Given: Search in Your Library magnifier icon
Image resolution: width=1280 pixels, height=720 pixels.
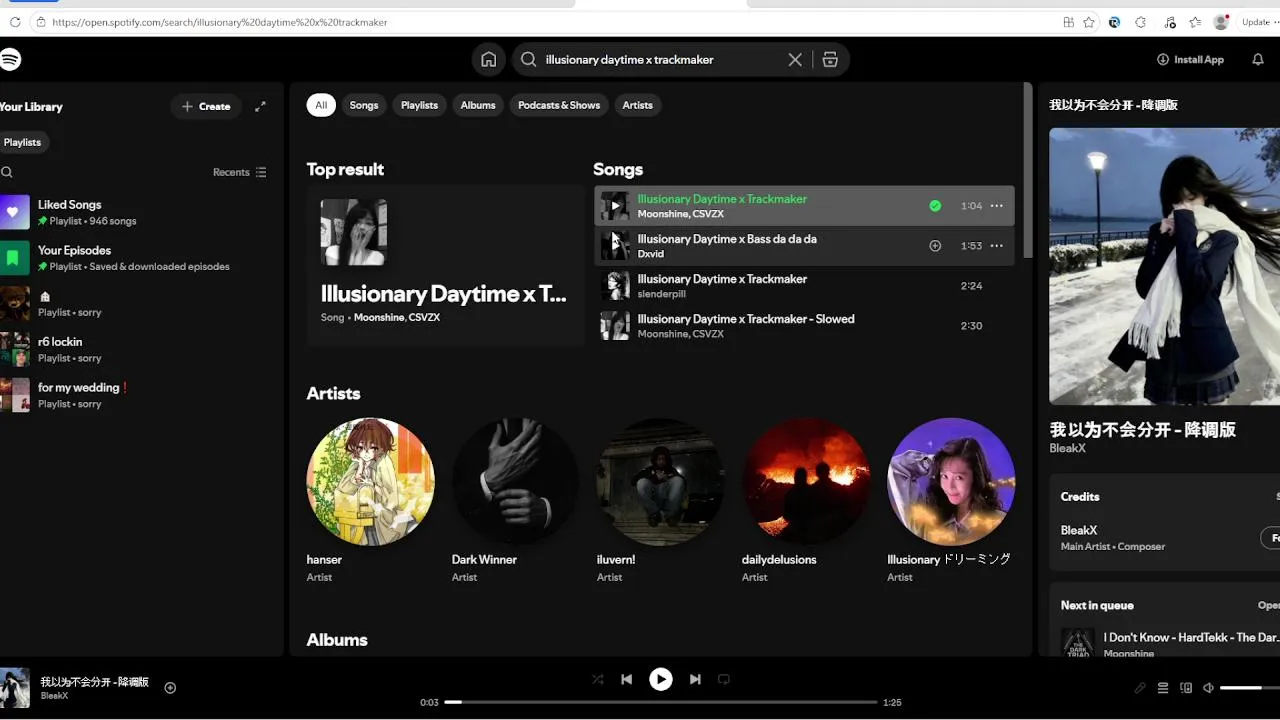Looking at the screenshot, I should (x=7, y=172).
